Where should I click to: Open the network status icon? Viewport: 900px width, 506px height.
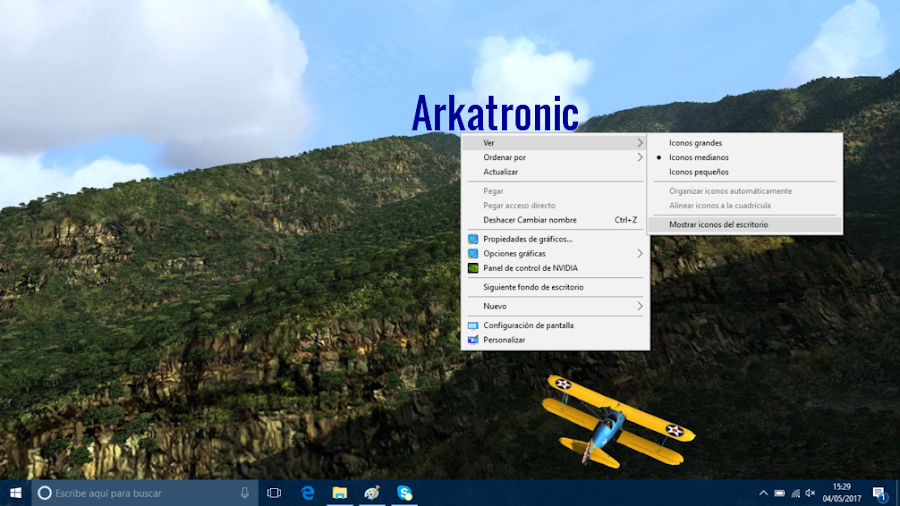(x=796, y=493)
